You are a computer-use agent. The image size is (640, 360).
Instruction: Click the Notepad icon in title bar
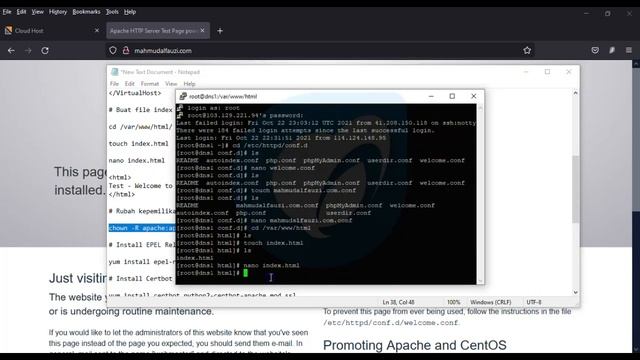click(x=115, y=72)
